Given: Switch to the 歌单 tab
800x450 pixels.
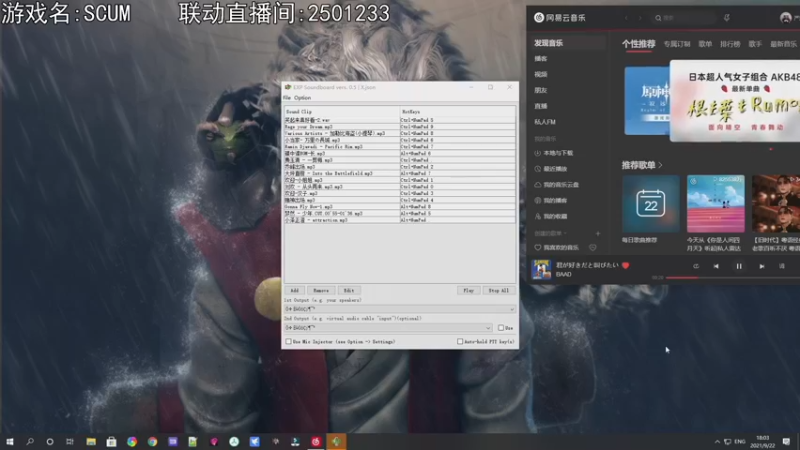Looking at the screenshot, I should (705, 44).
